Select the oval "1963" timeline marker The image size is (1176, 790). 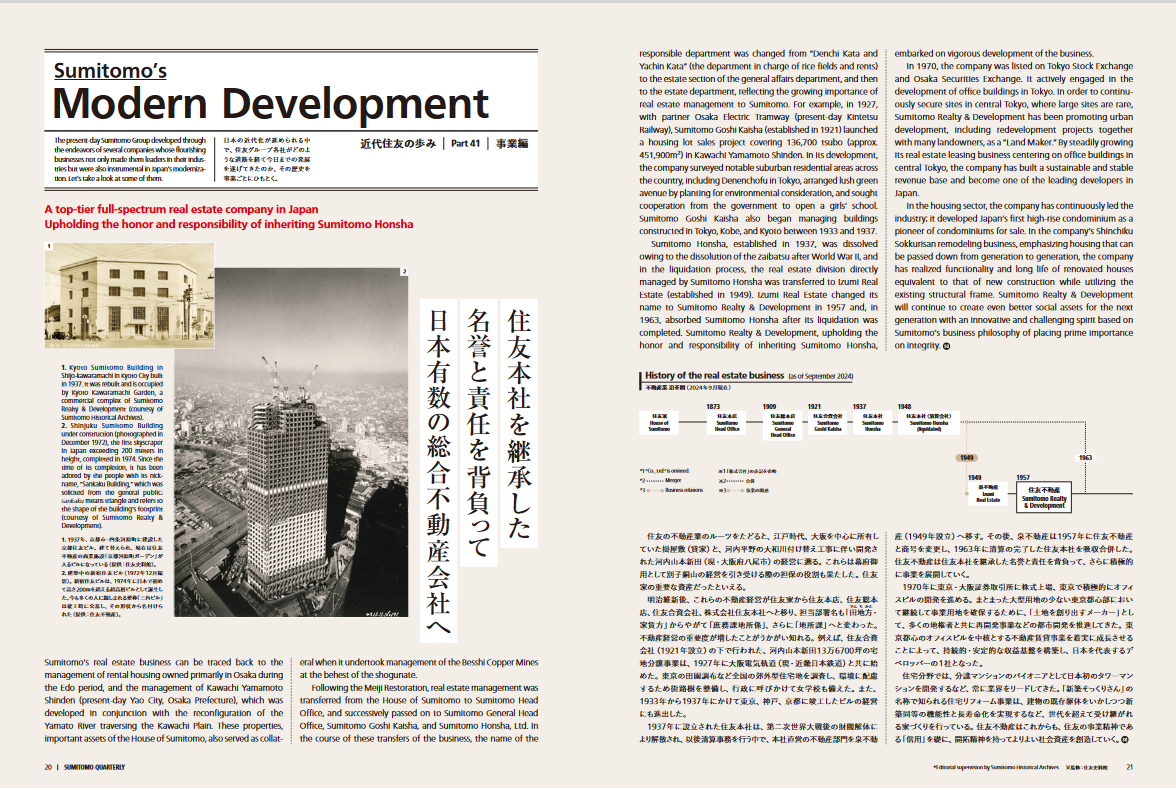tap(1086, 458)
